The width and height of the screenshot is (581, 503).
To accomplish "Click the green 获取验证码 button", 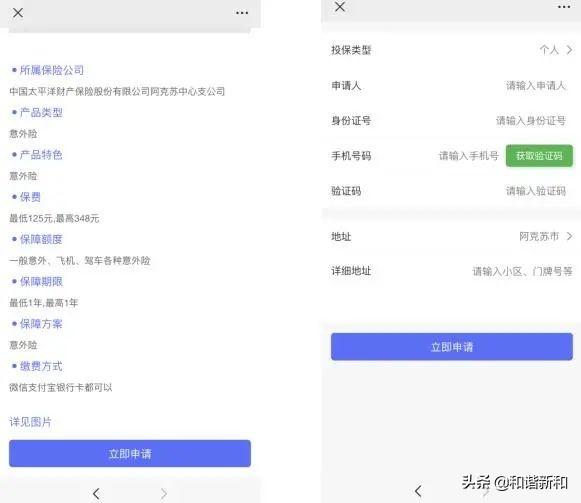I will [x=539, y=156].
